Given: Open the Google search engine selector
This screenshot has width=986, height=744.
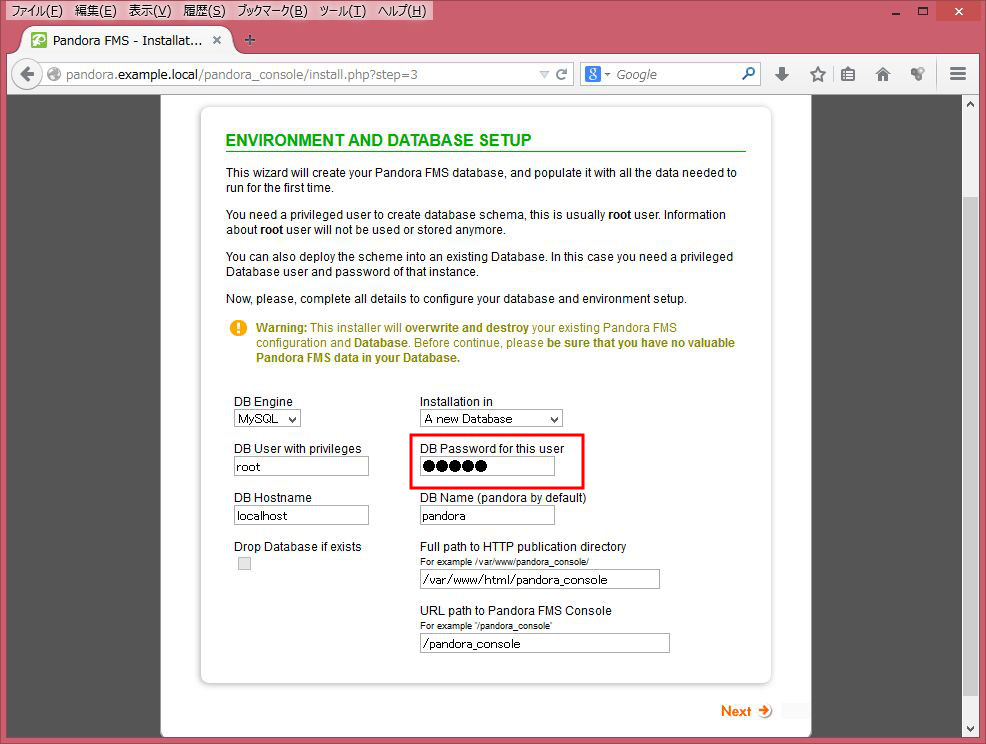Looking at the screenshot, I should tap(597, 74).
